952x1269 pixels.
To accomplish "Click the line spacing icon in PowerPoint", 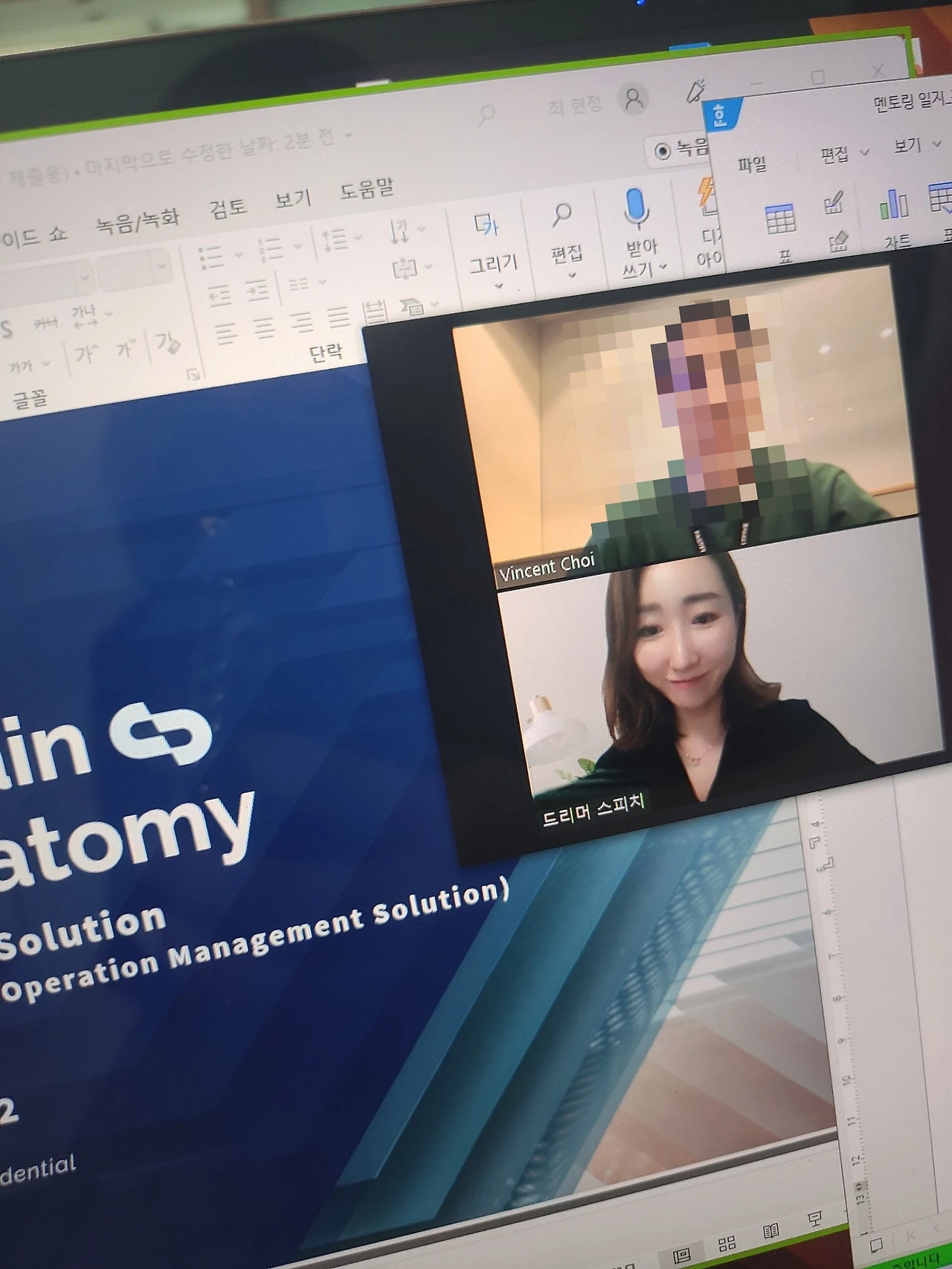I will [334, 240].
